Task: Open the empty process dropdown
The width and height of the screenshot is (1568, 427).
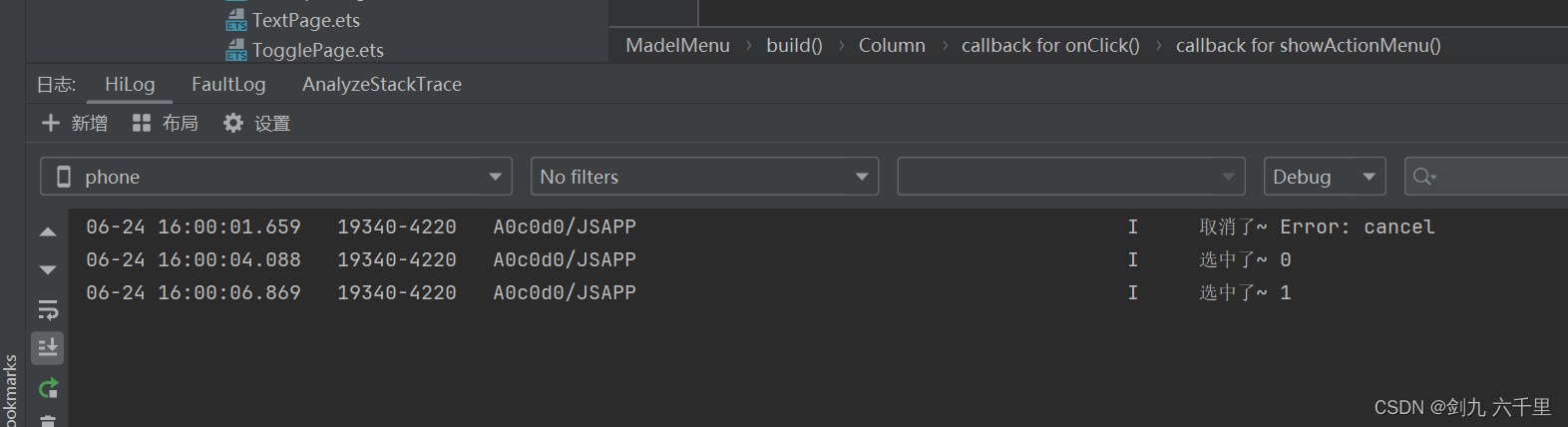Action: click(x=1071, y=177)
